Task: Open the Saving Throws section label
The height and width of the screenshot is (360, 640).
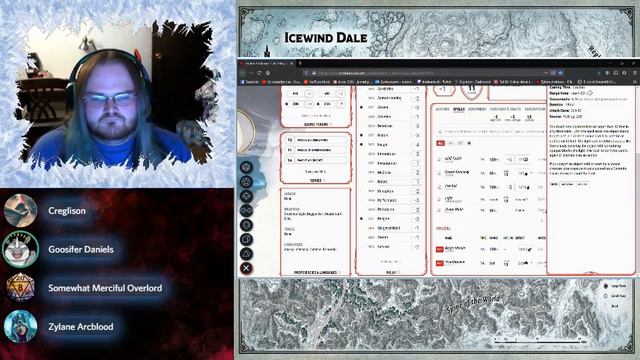Action: tap(316, 124)
